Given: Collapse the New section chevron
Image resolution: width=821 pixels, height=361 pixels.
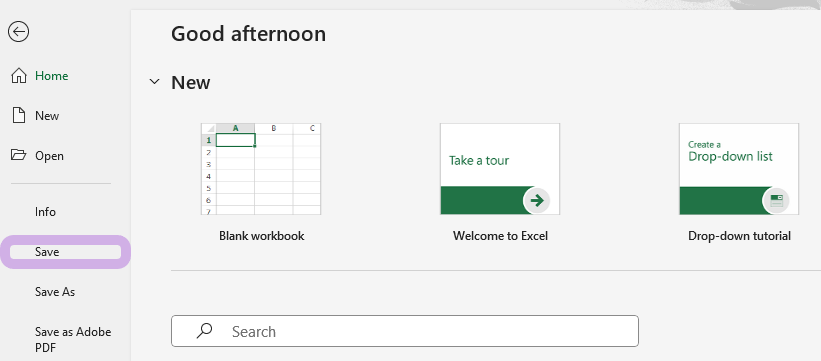Looking at the screenshot, I should 154,82.
